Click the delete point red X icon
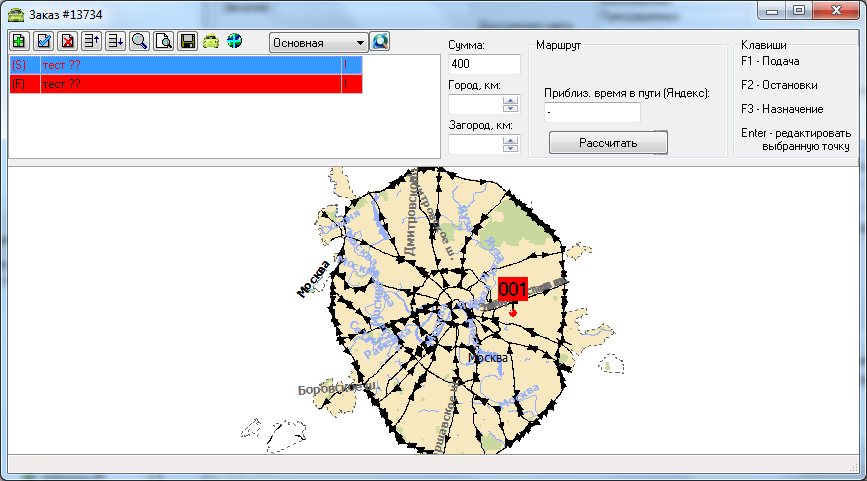 tap(68, 42)
